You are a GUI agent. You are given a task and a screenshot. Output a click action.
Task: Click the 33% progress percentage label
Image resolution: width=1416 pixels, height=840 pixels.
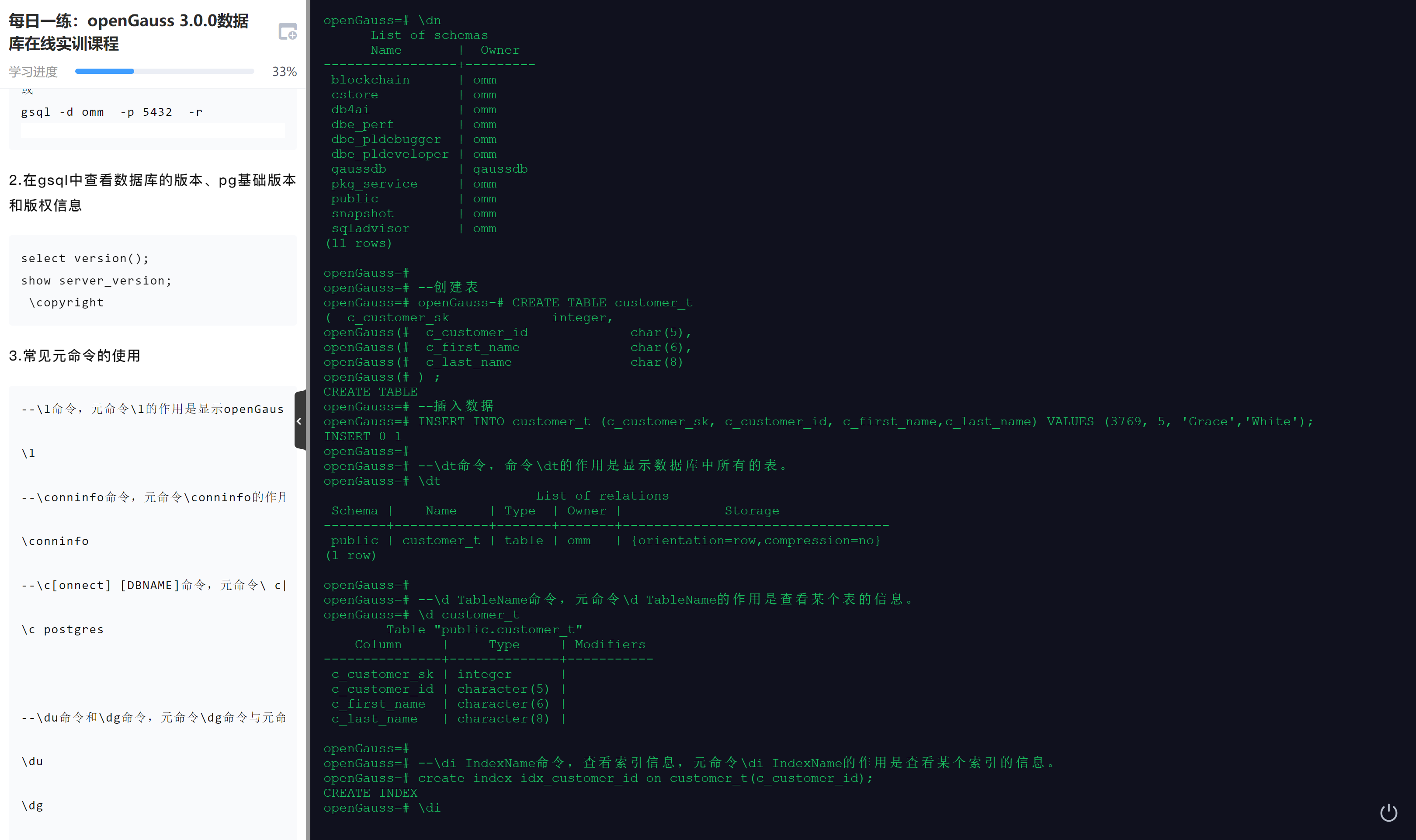click(x=284, y=72)
